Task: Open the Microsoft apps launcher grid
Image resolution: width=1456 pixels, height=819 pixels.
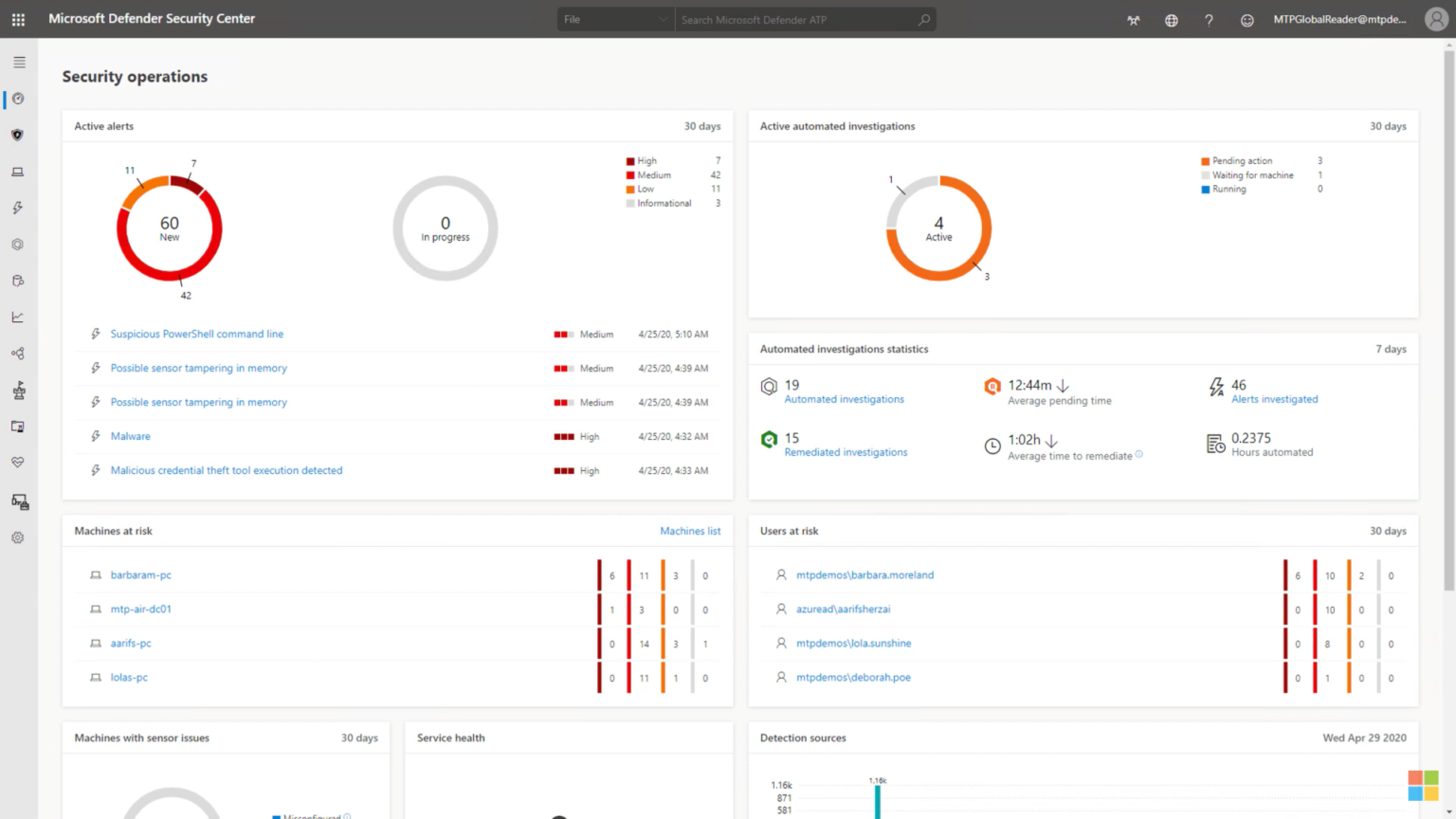Action: click(17, 19)
